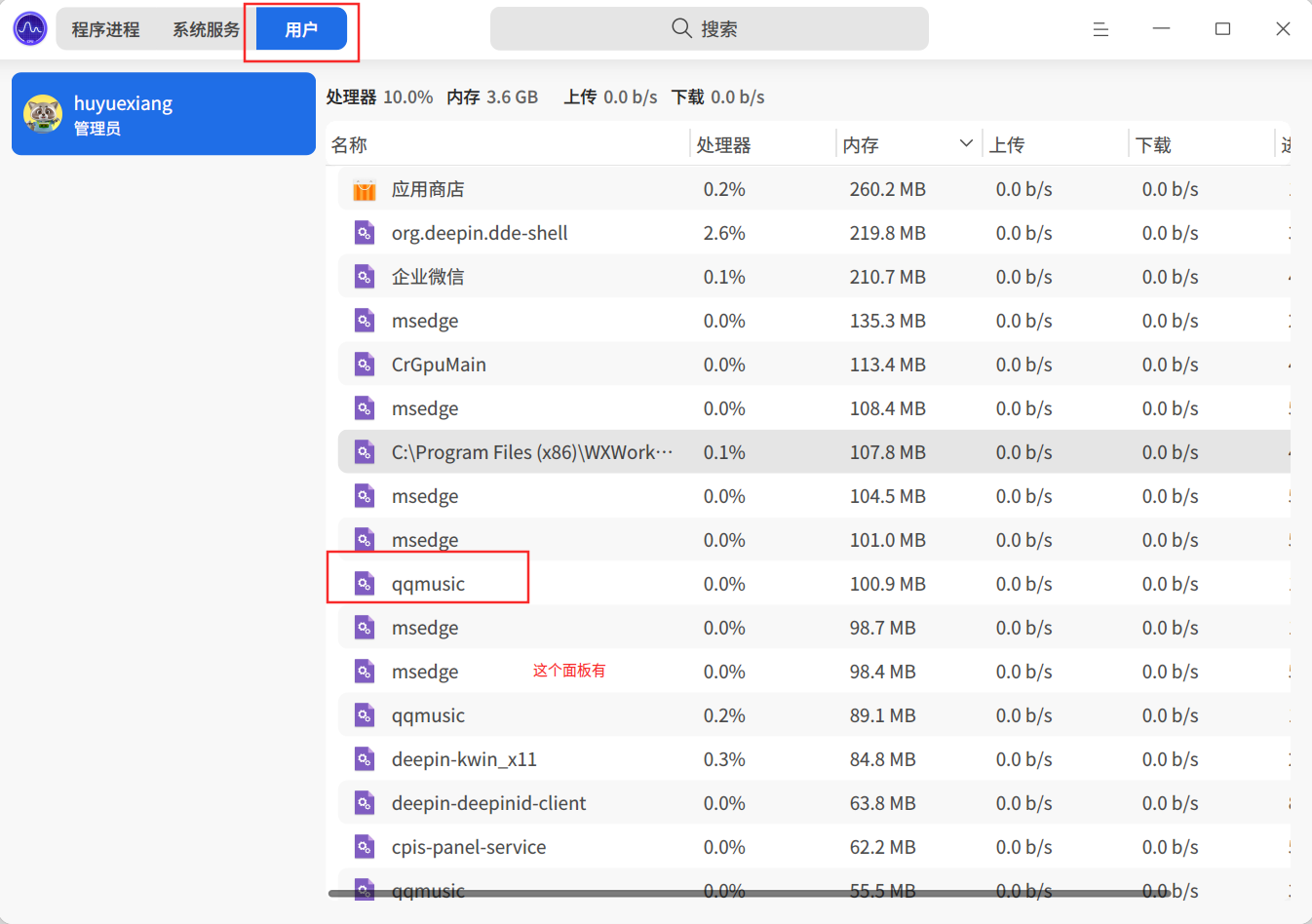Select the org.deepin.dde-shell process name
This screenshot has height=924, width=1312.
click(x=480, y=233)
